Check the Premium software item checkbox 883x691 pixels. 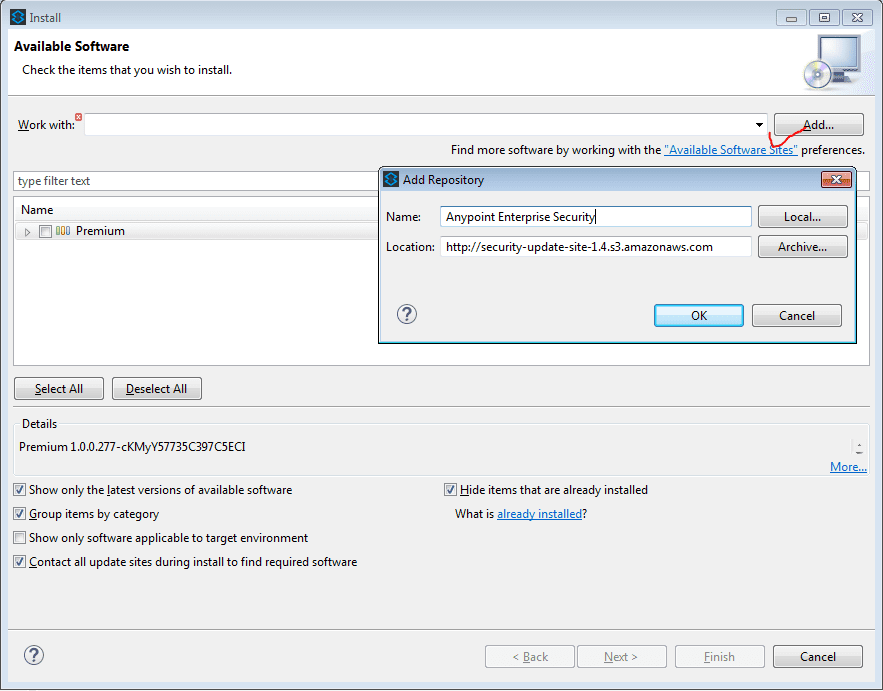pyautogui.click(x=43, y=230)
